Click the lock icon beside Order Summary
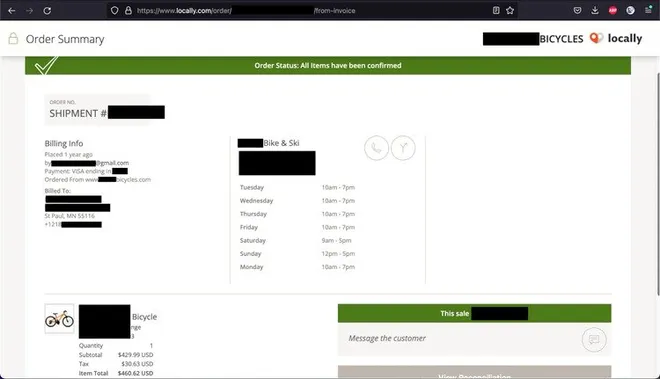 (x=13, y=39)
